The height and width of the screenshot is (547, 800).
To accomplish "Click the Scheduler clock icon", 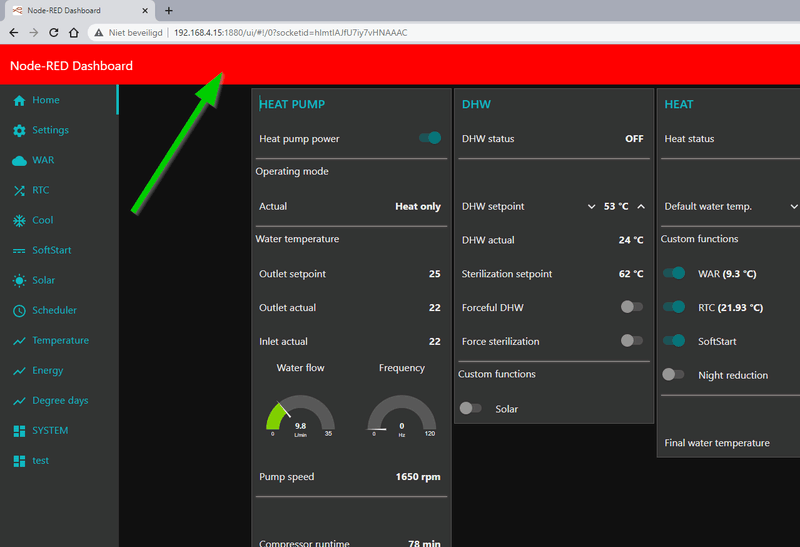I will coord(19,311).
